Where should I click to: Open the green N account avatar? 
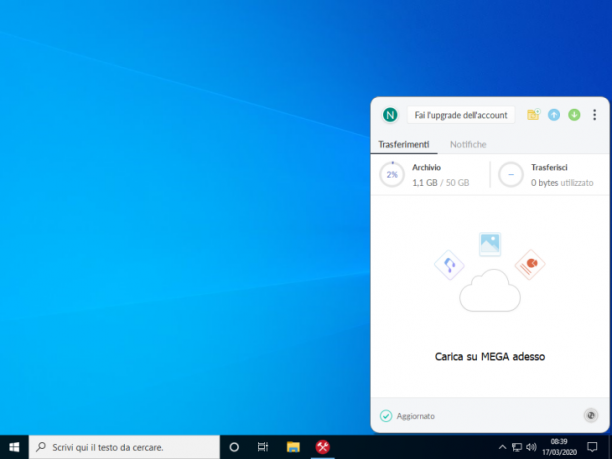coord(390,115)
